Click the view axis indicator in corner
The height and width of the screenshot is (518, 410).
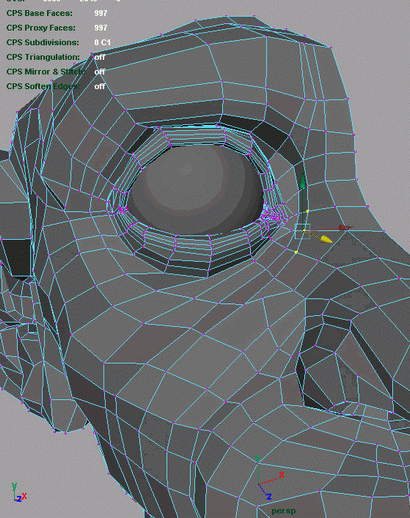19,493
